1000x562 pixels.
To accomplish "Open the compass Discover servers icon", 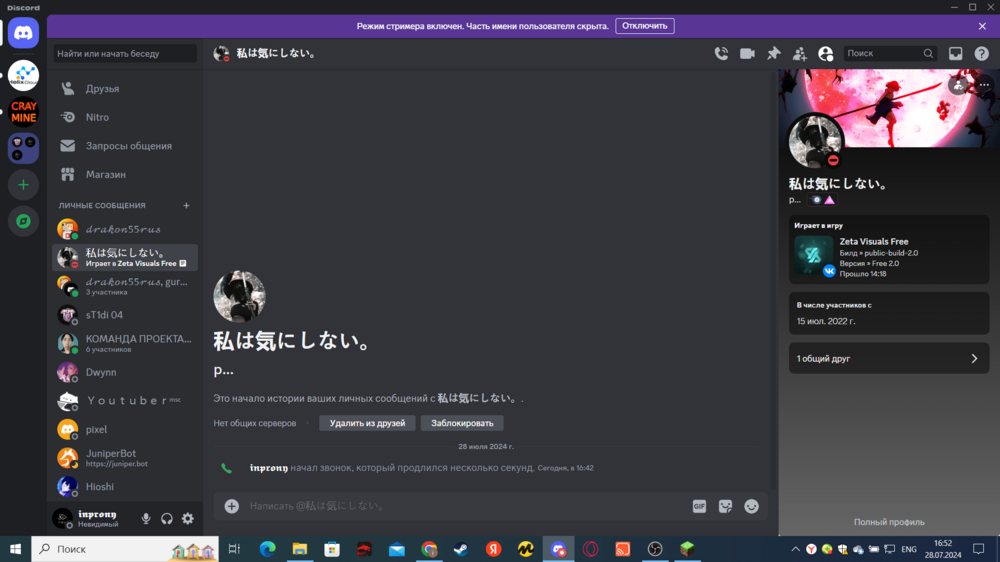I will pyautogui.click(x=24, y=221).
